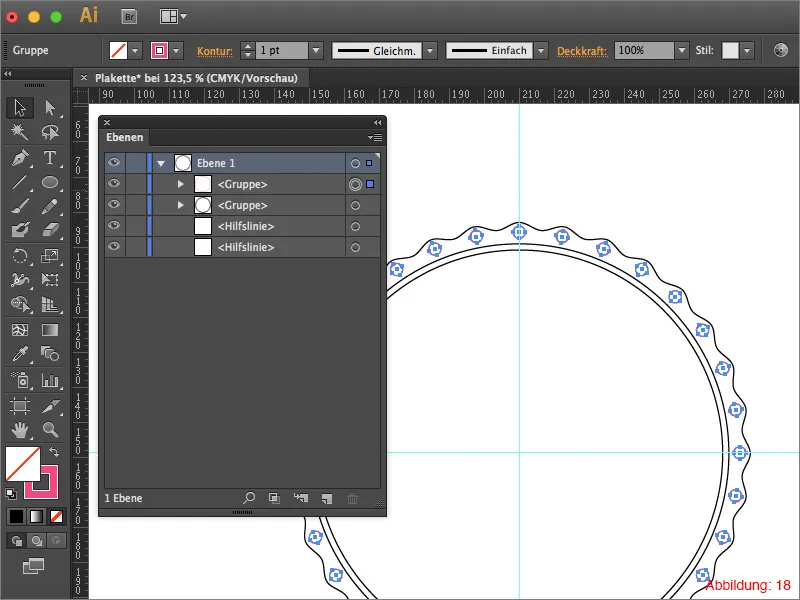The height and width of the screenshot is (600, 800).
Task: Select the Rotate tool
Action: tap(20, 255)
